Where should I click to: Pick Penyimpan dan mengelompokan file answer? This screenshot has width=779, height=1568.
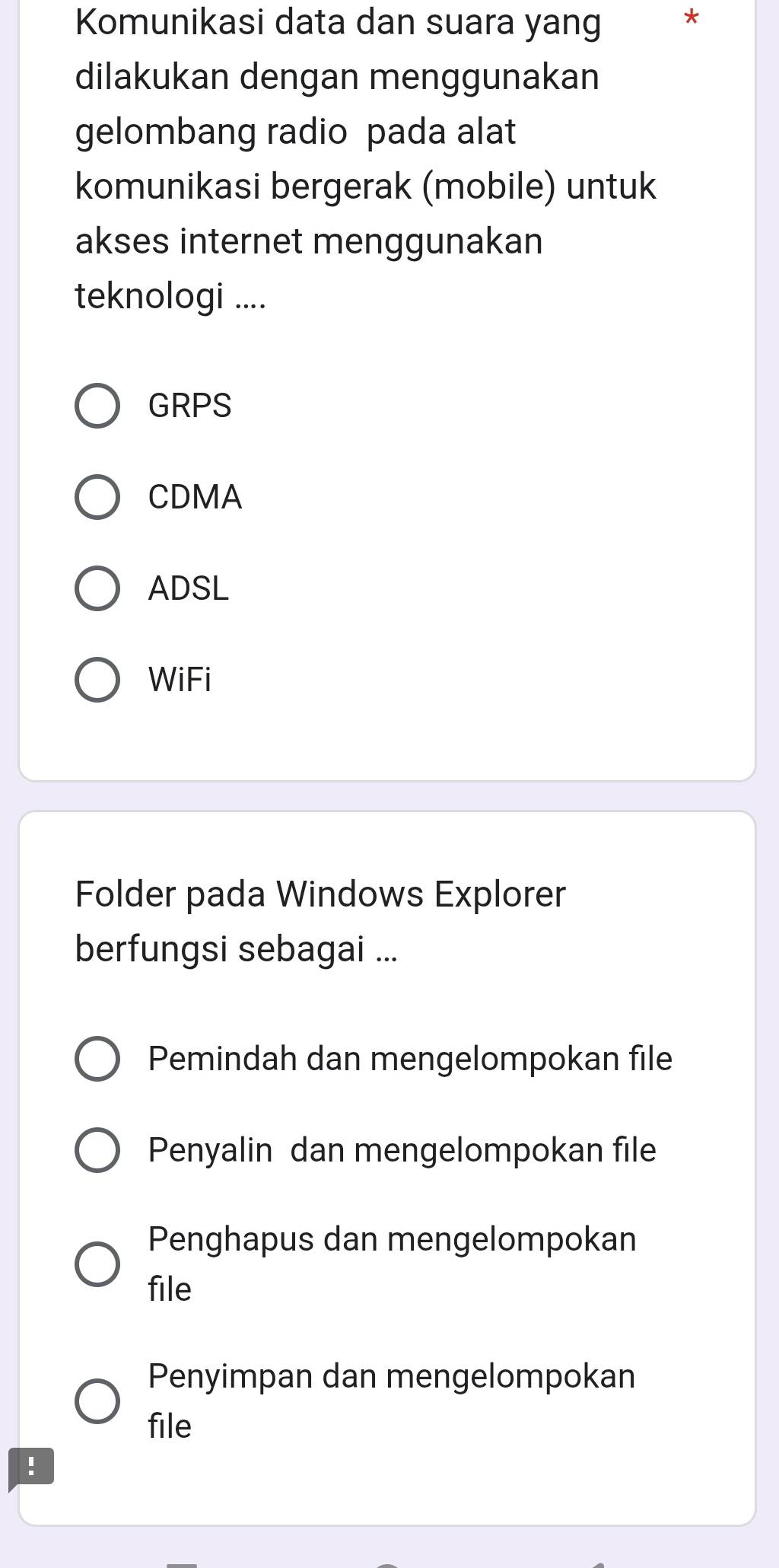coord(97,1401)
